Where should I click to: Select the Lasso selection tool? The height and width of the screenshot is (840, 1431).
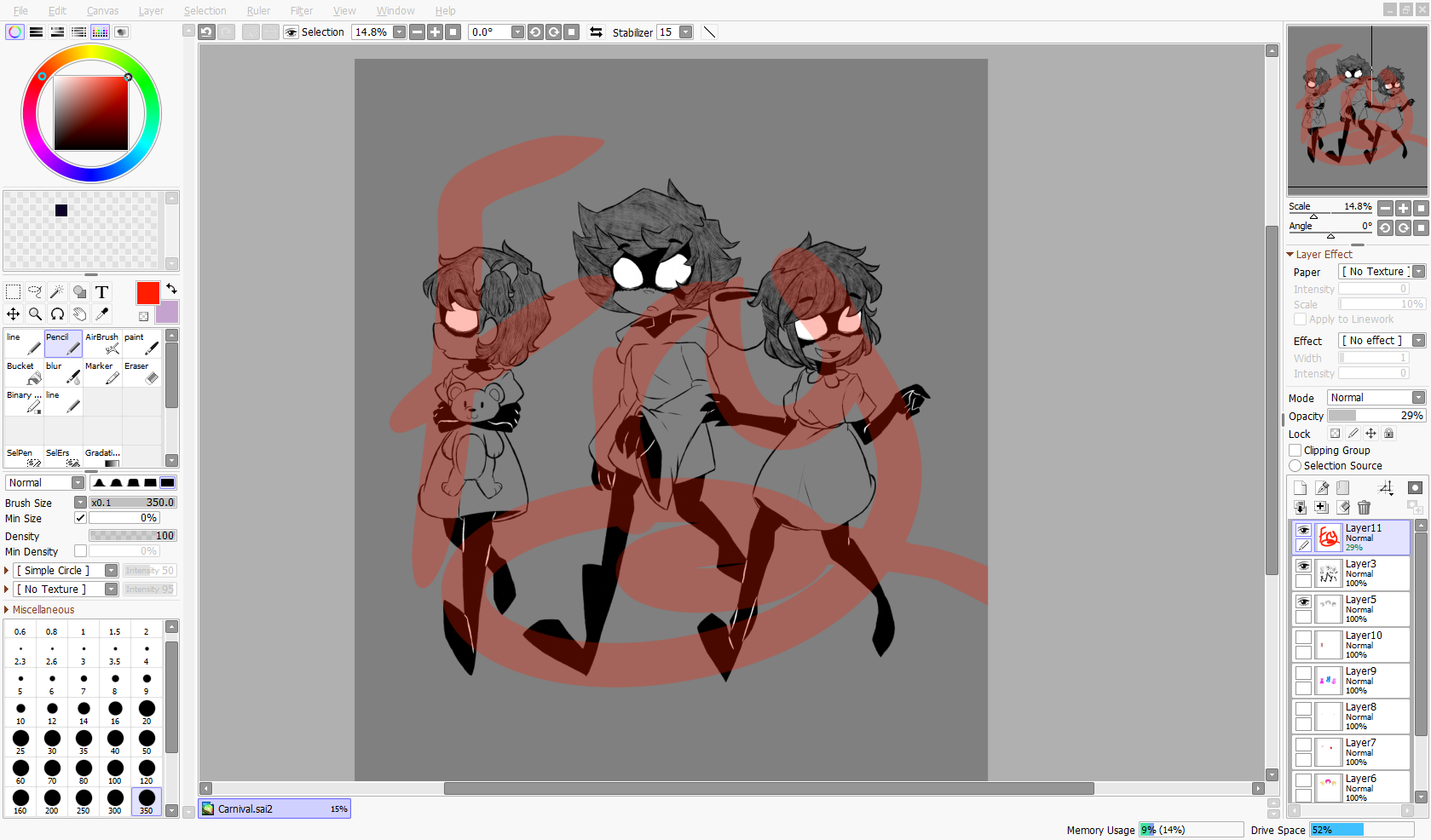[35, 292]
